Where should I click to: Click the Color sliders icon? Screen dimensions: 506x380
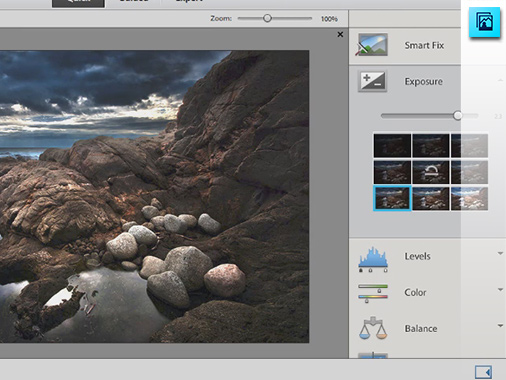coord(373,293)
